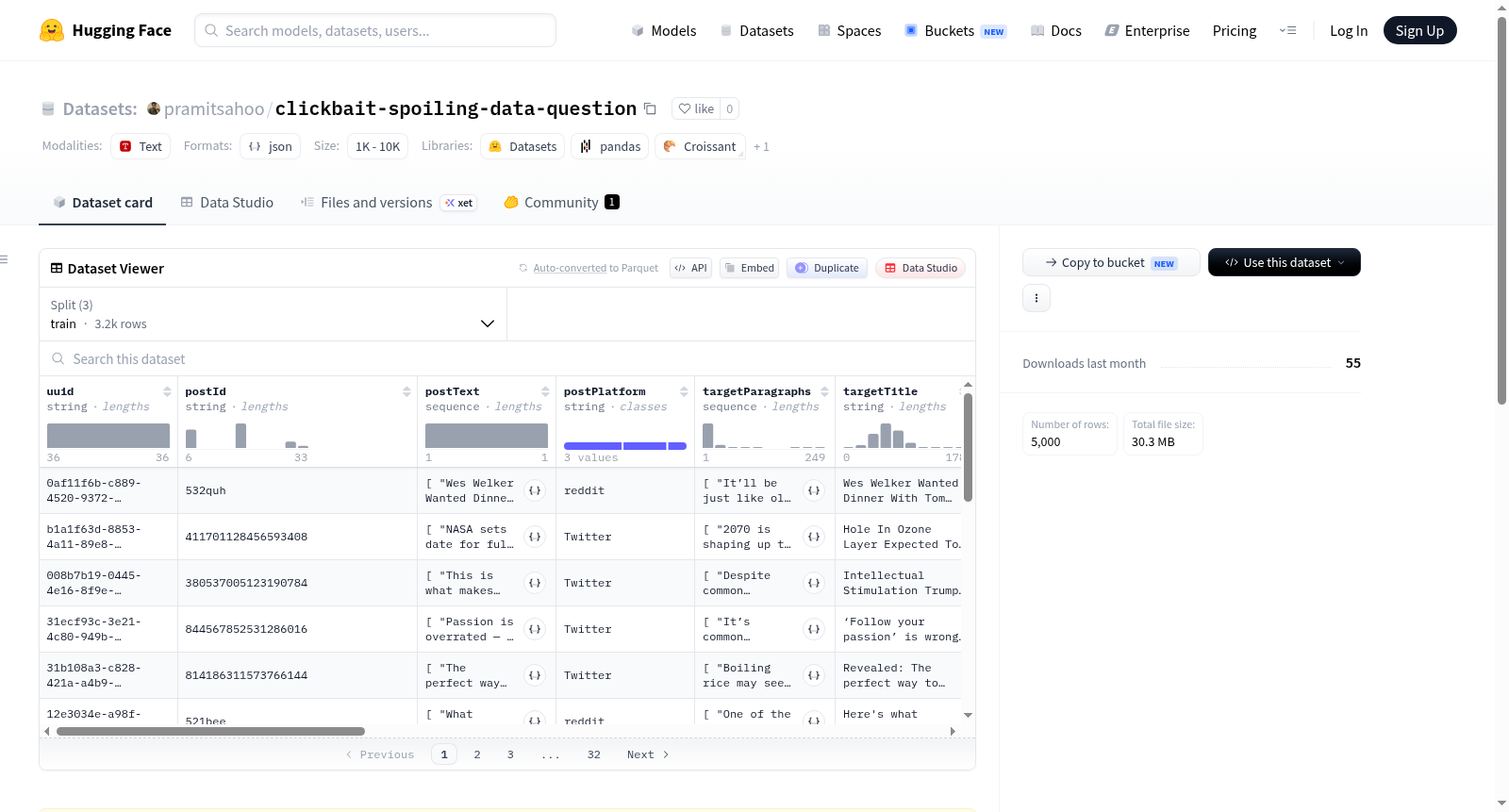Expand the targetParagraphs JSON in Boiling rice row
This screenshot has height=812, width=1509.
(x=814, y=675)
